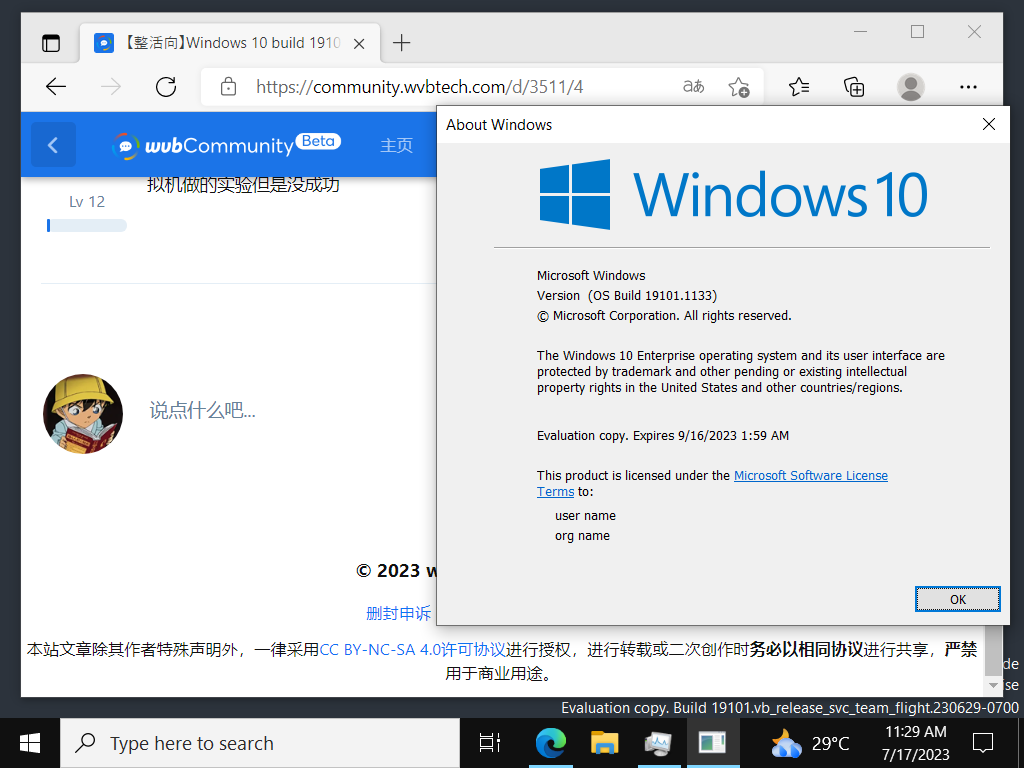The image size is (1024, 768).
Task: Open Edge Settings and more menu
Action: [x=968, y=87]
